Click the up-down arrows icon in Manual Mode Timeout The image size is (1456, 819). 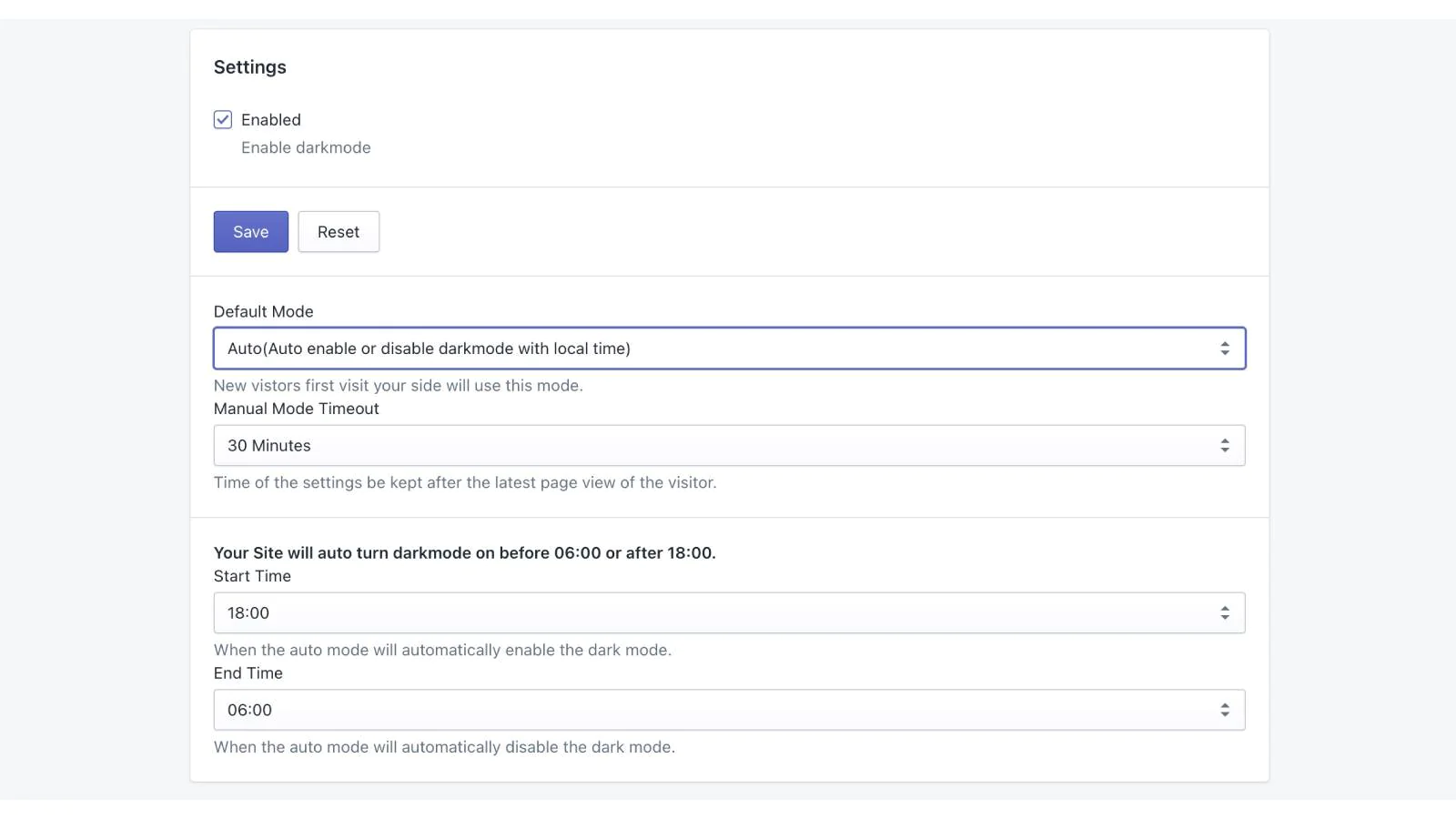coord(1224,446)
